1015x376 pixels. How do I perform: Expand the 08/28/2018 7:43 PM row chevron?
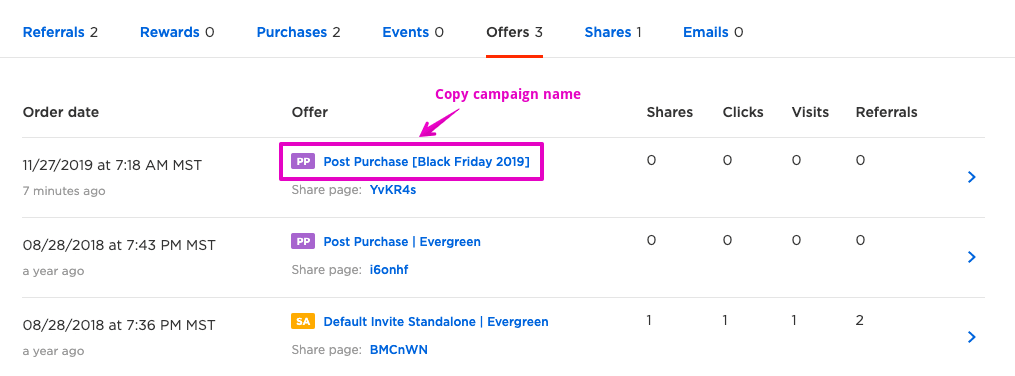(x=971, y=257)
